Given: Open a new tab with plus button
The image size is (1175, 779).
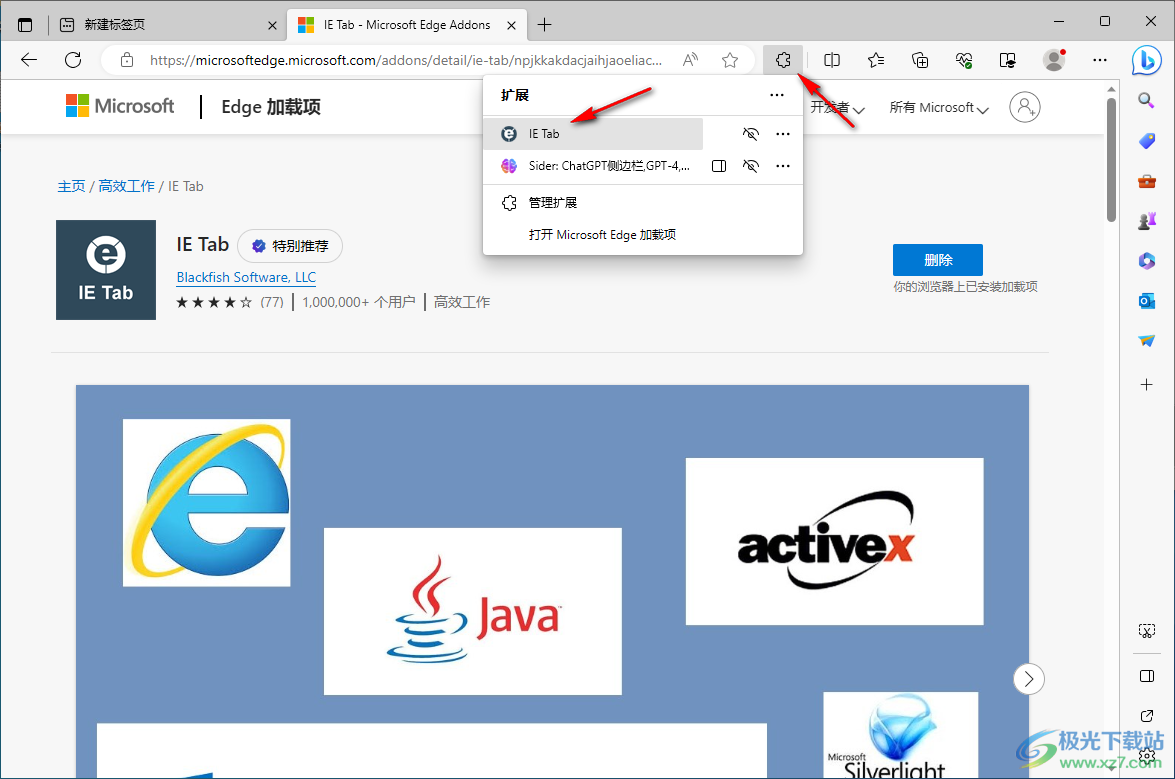Looking at the screenshot, I should (x=545, y=25).
